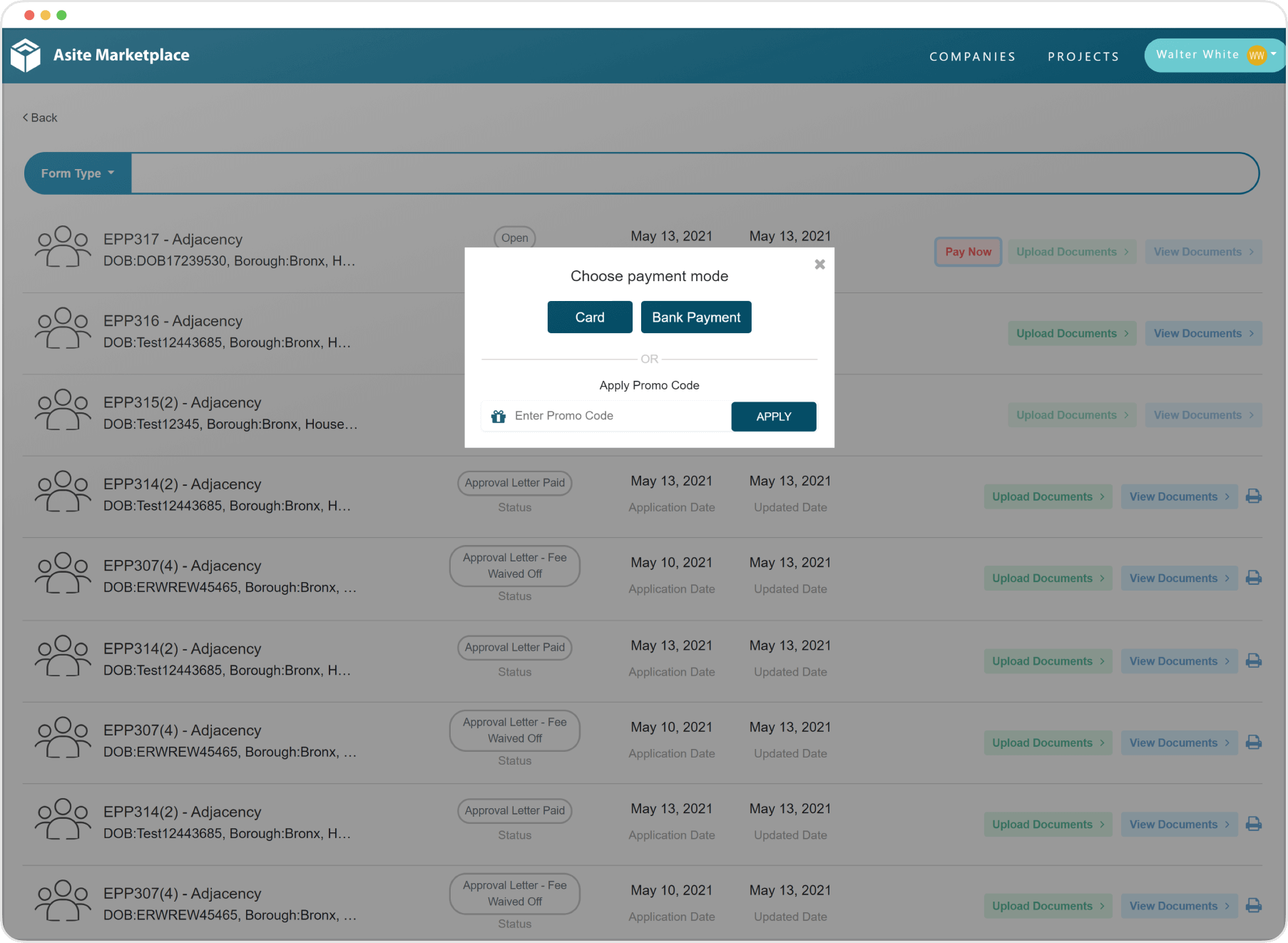
Task: Click the printer icon on the Fee Waived EPP307(4) row
Action: point(1254,578)
